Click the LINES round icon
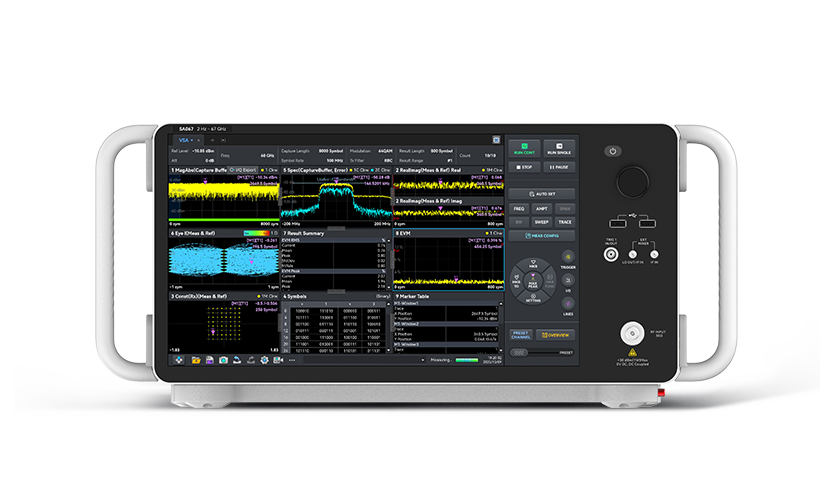Screen dimensions: 820x500 point(568,304)
